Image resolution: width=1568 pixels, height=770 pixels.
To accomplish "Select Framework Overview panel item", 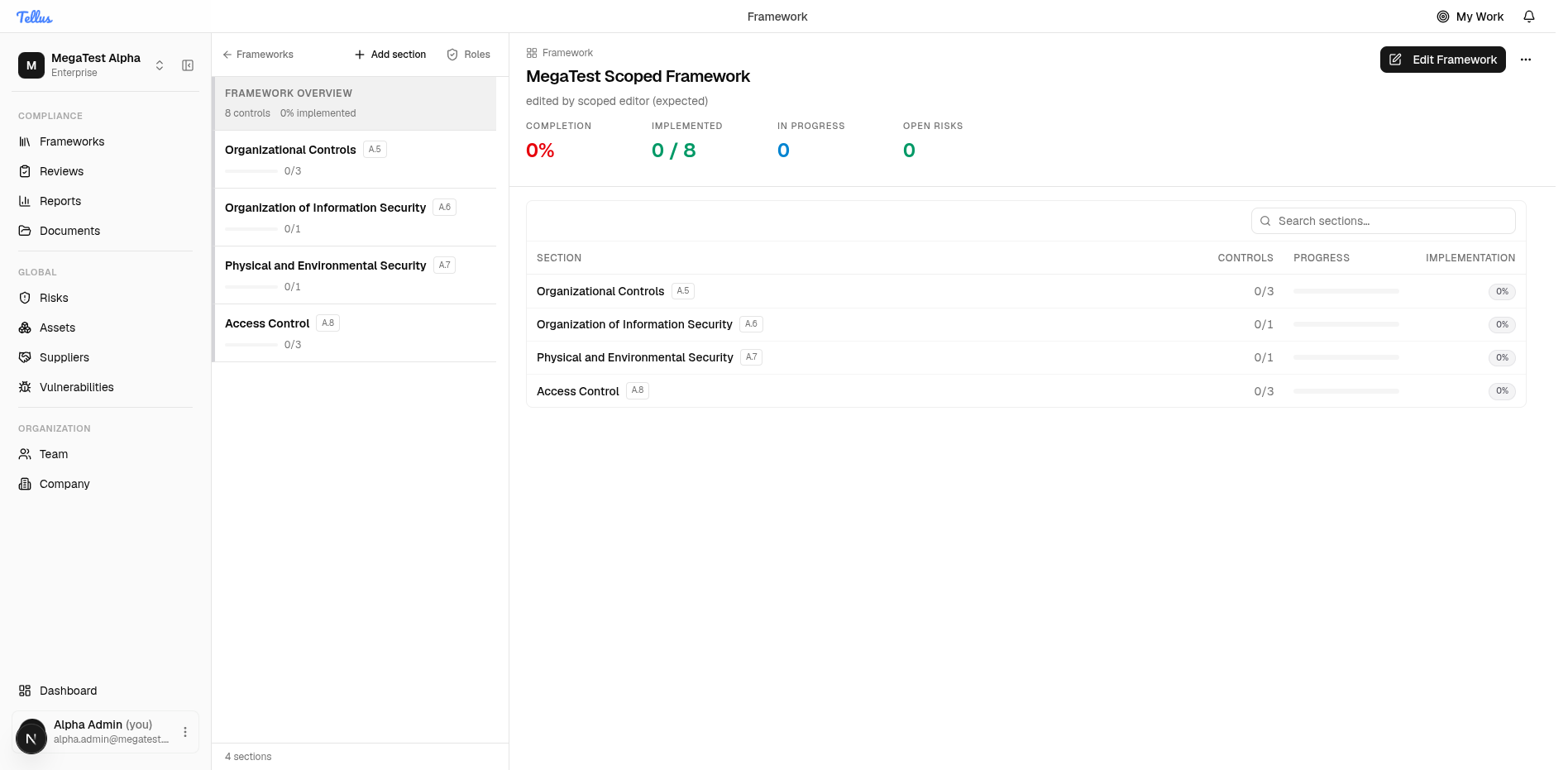I will [356, 103].
